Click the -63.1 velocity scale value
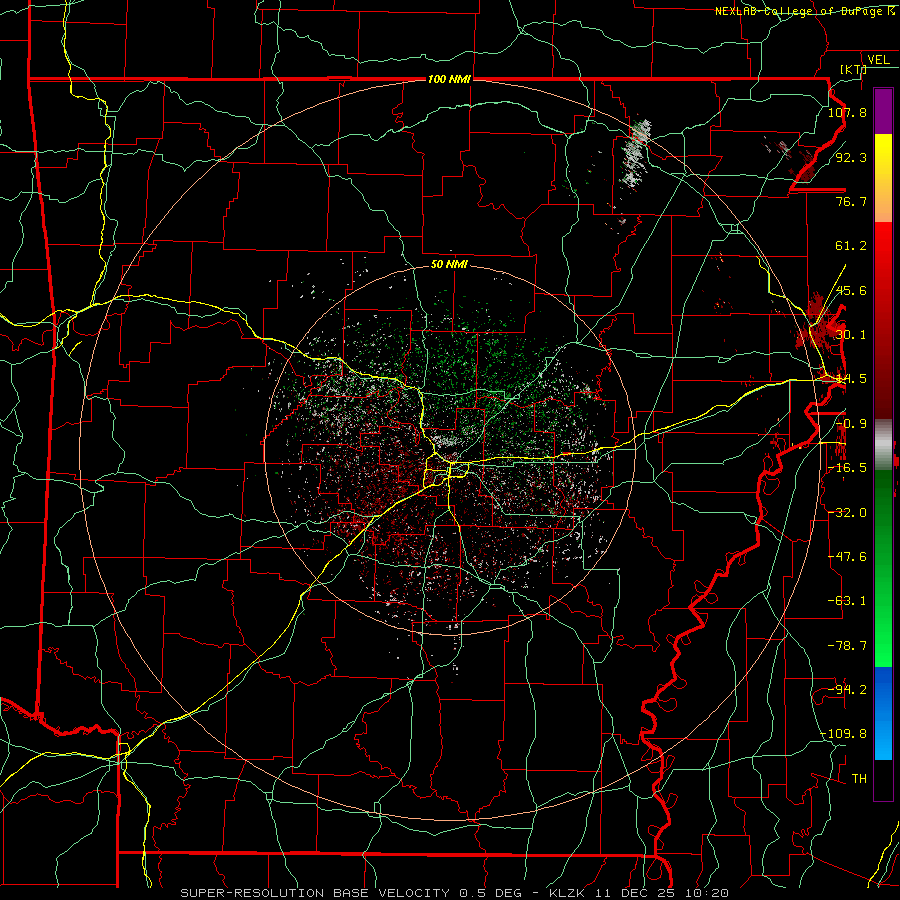 click(x=847, y=601)
